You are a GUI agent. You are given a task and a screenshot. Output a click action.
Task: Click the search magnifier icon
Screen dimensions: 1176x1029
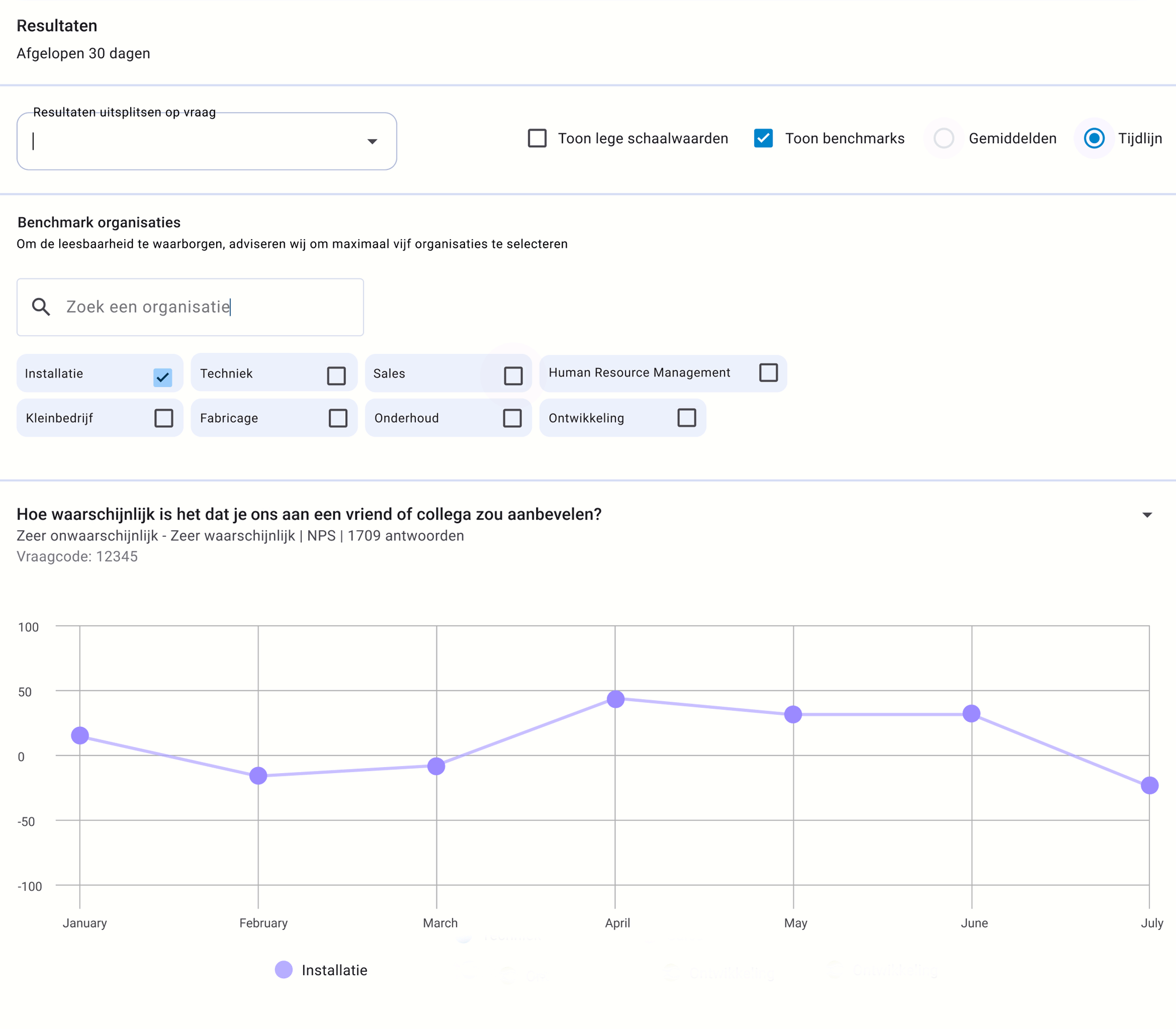pos(41,307)
